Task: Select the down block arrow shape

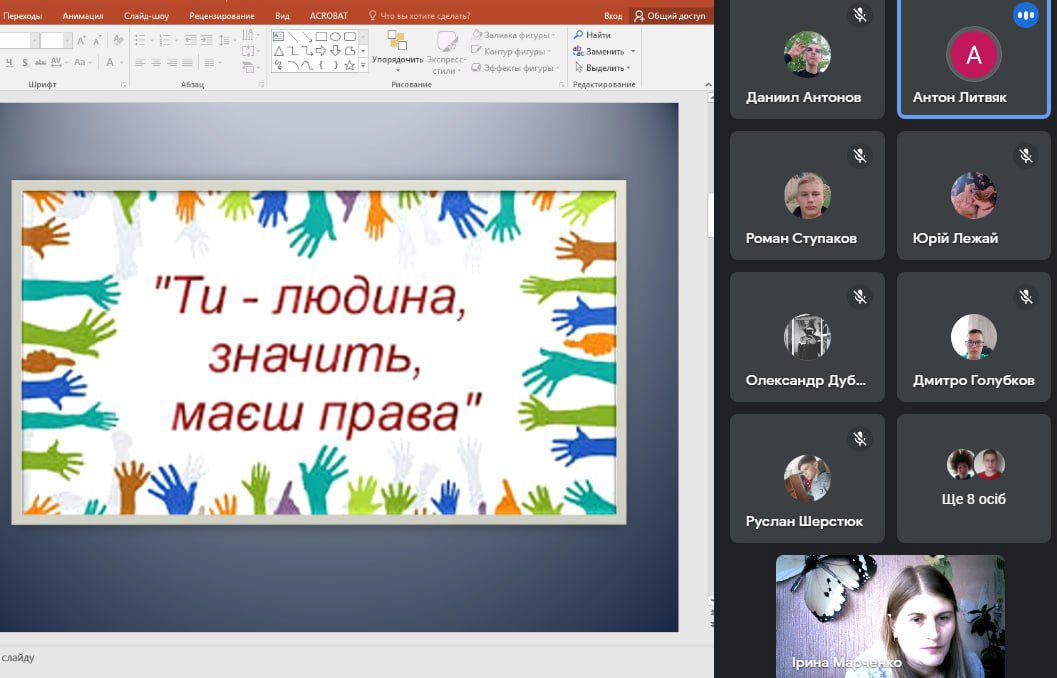Action: 335,51
